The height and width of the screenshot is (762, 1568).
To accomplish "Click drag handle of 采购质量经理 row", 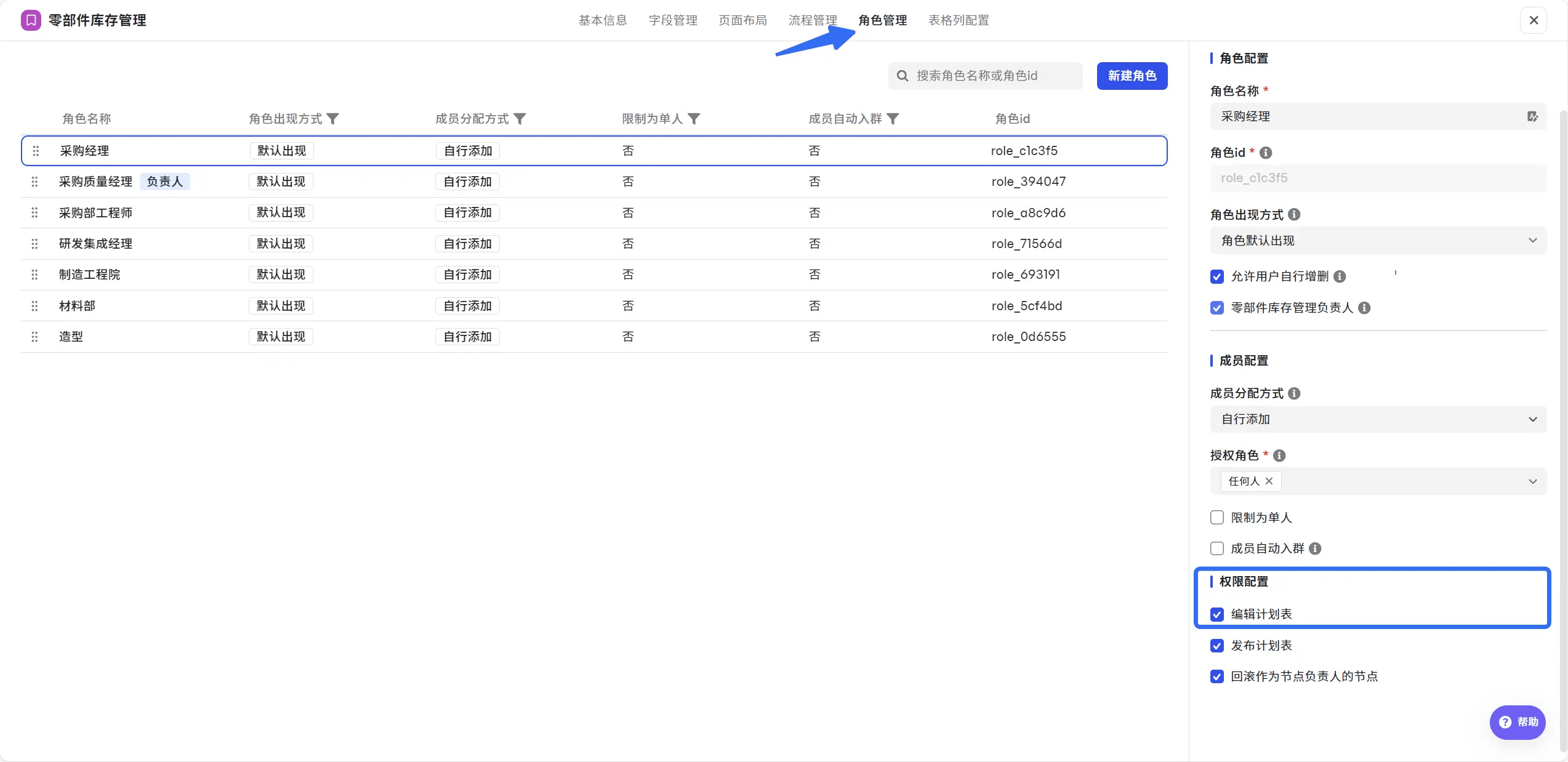I will pos(34,182).
